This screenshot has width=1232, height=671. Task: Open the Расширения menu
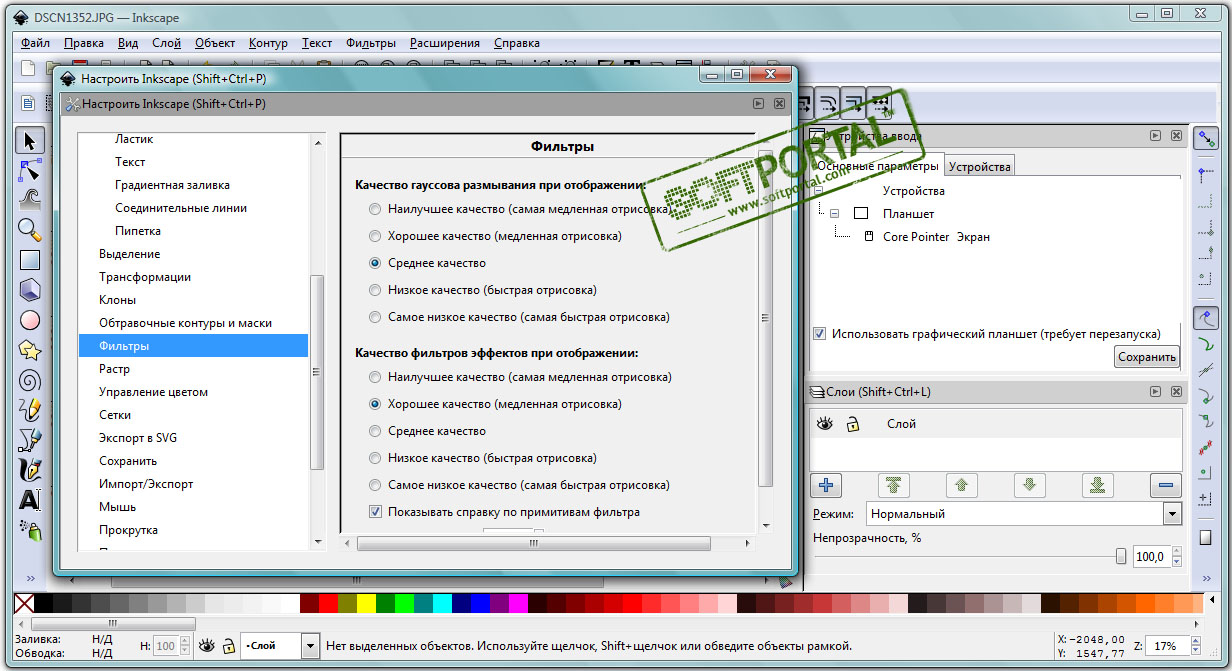(445, 43)
